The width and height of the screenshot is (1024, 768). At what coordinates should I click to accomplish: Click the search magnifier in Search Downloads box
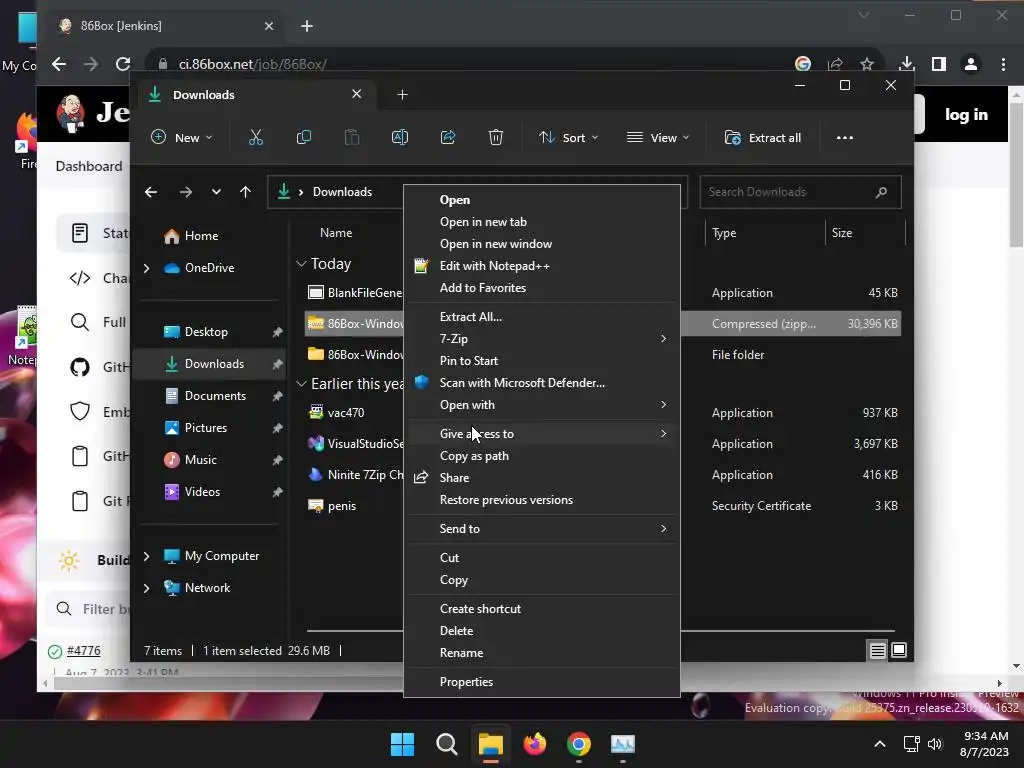(x=881, y=192)
